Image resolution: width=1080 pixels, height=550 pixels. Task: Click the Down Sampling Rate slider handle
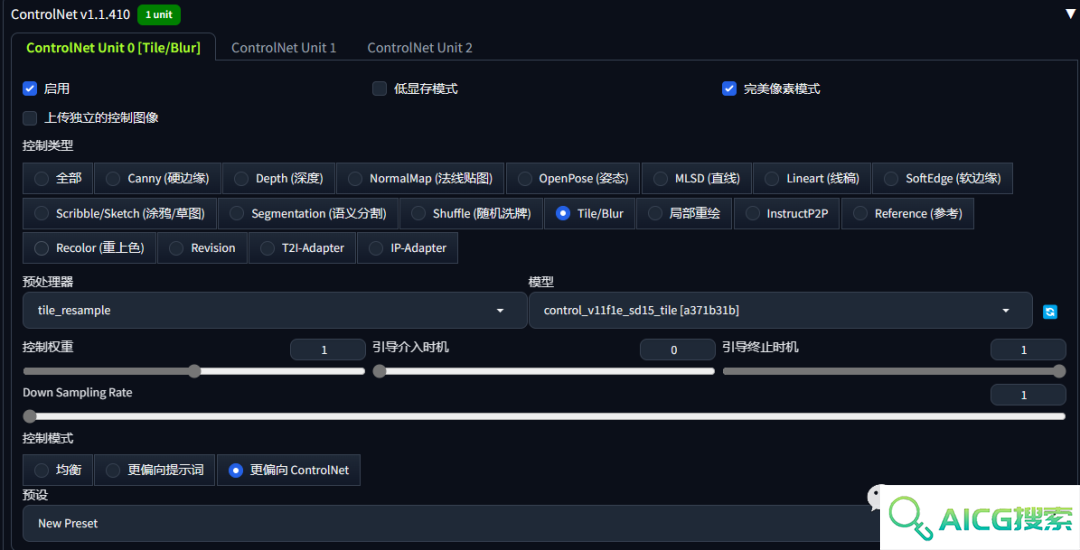(29, 416)
